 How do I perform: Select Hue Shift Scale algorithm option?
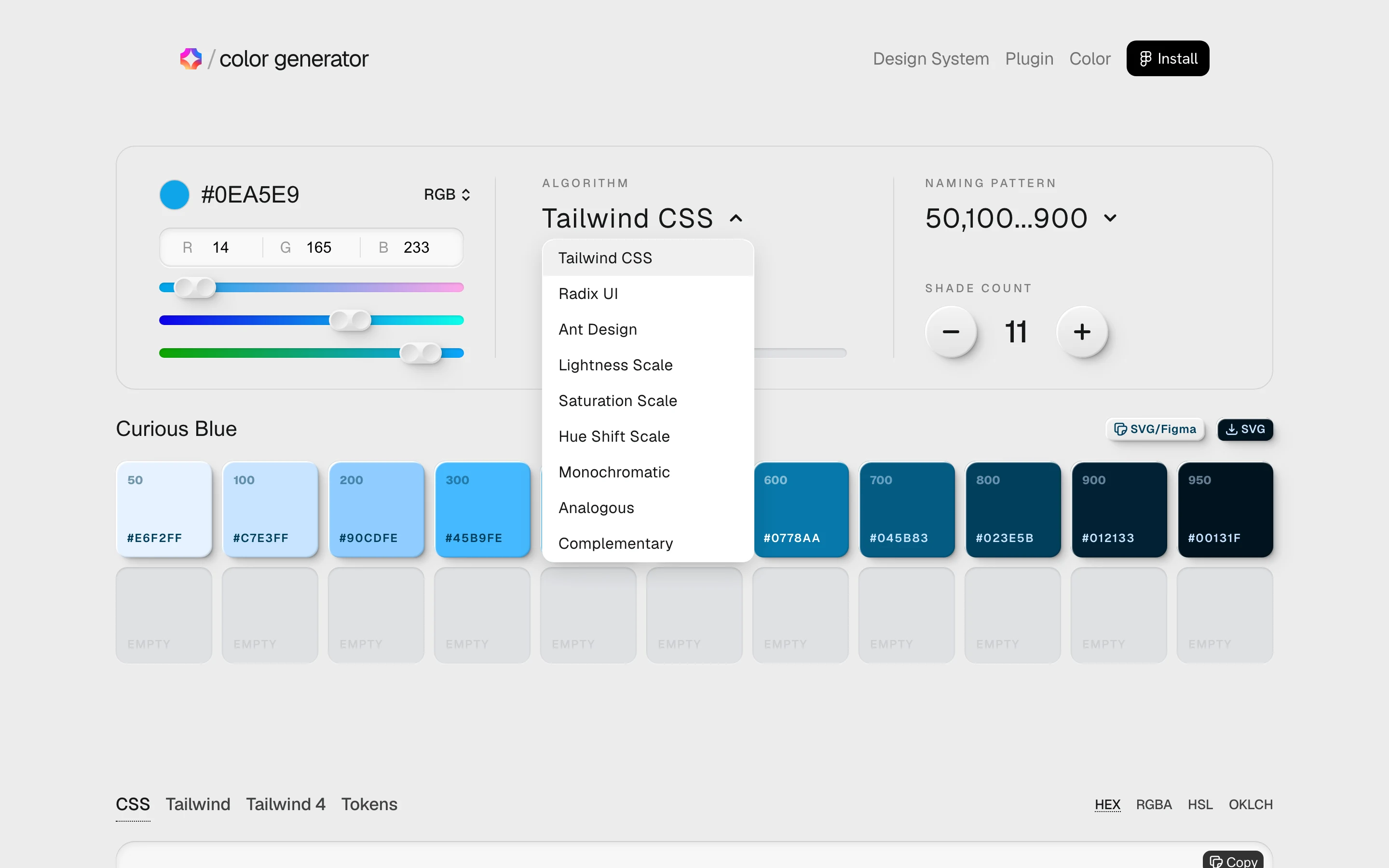tap(648, 436)
